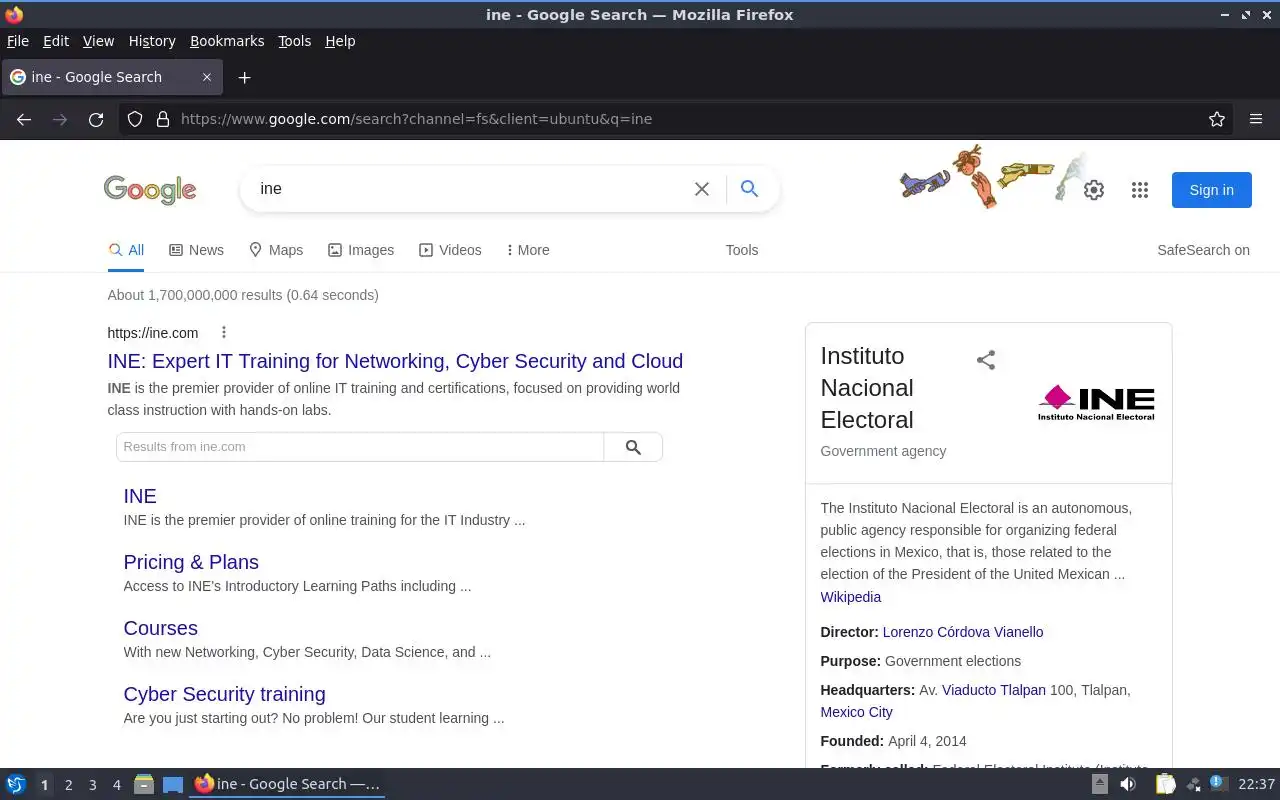This screenshot has height=800, width=1280.
Task: Click the update notification tray icon
Action: coord(1217,783)
